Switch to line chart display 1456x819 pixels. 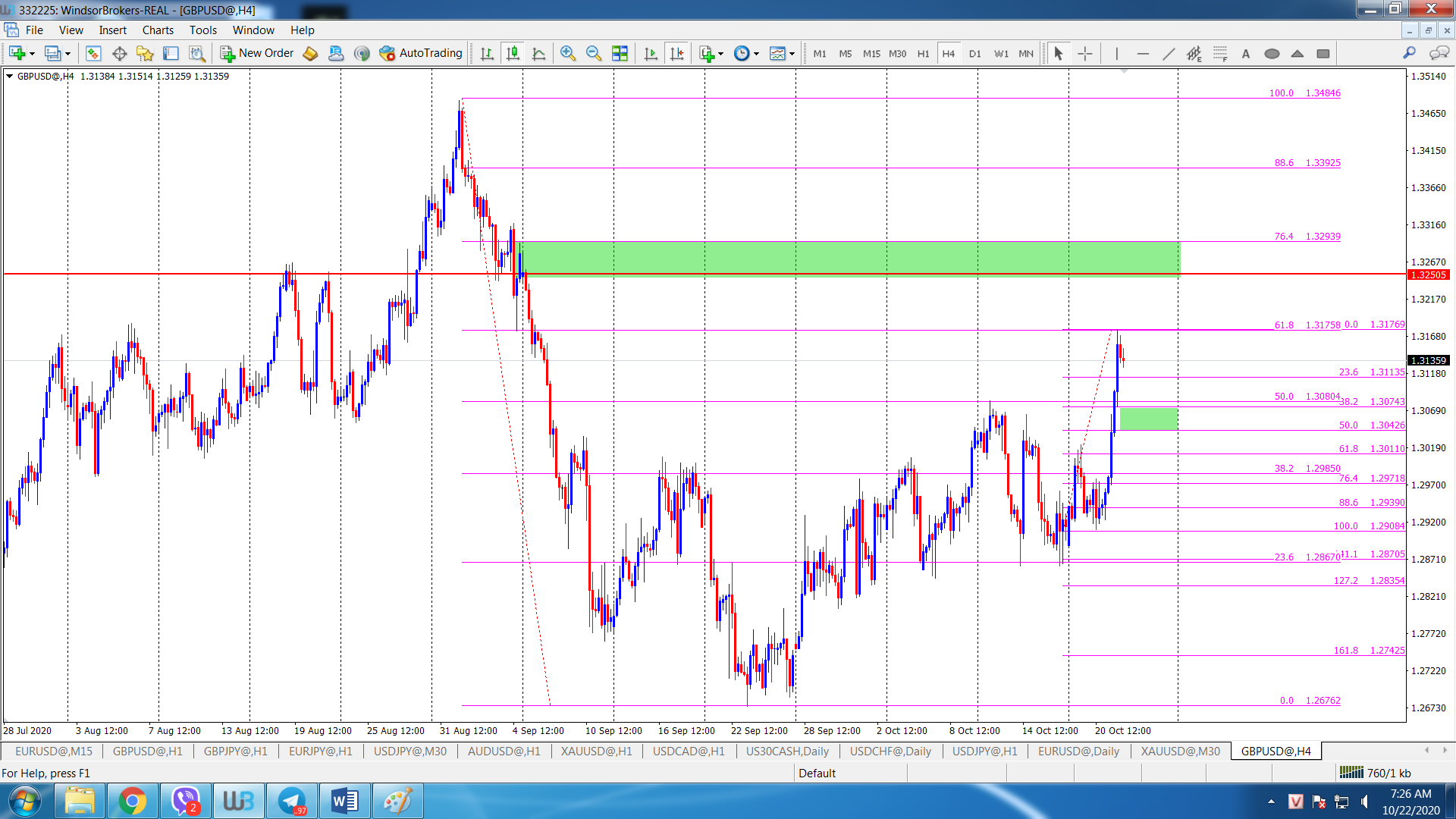[x=539, y=53]
